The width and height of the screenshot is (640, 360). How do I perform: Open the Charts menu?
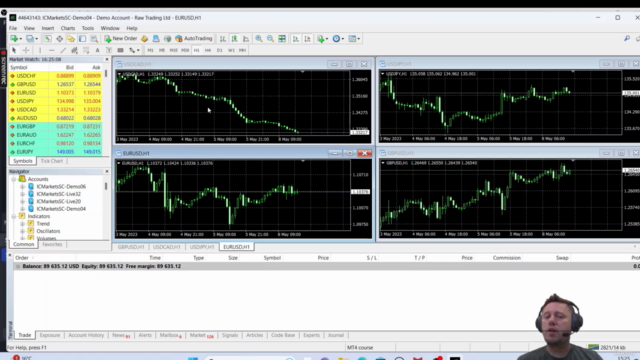point(68,28)
